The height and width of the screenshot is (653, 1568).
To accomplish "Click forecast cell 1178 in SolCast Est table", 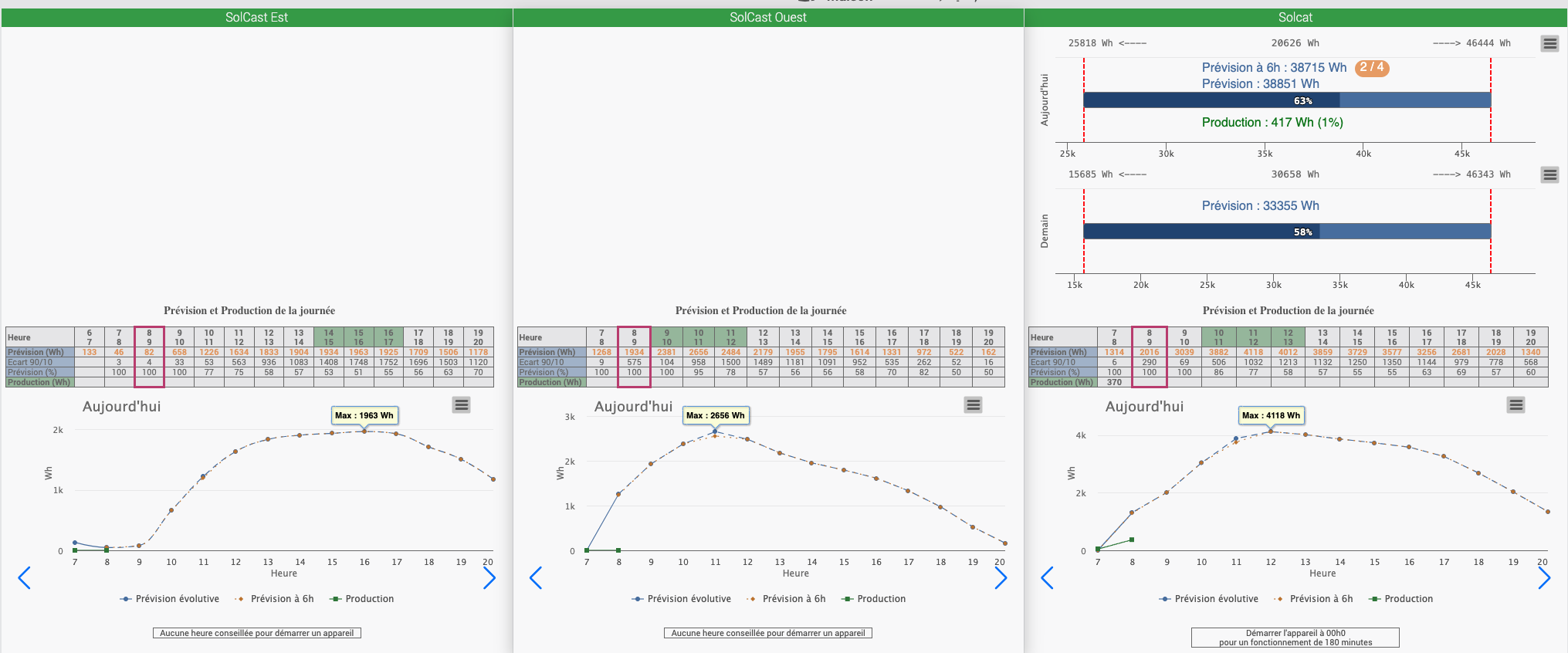I will coord(479,352).
